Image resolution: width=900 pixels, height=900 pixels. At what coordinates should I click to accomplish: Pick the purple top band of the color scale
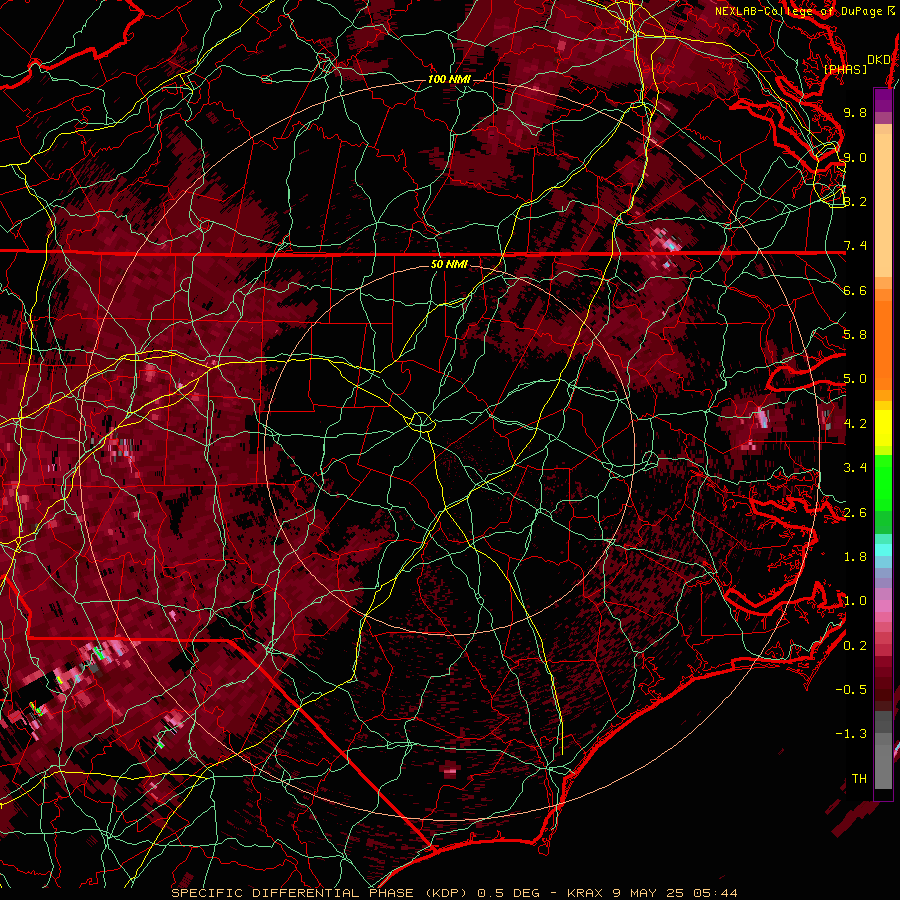point(883,100)
